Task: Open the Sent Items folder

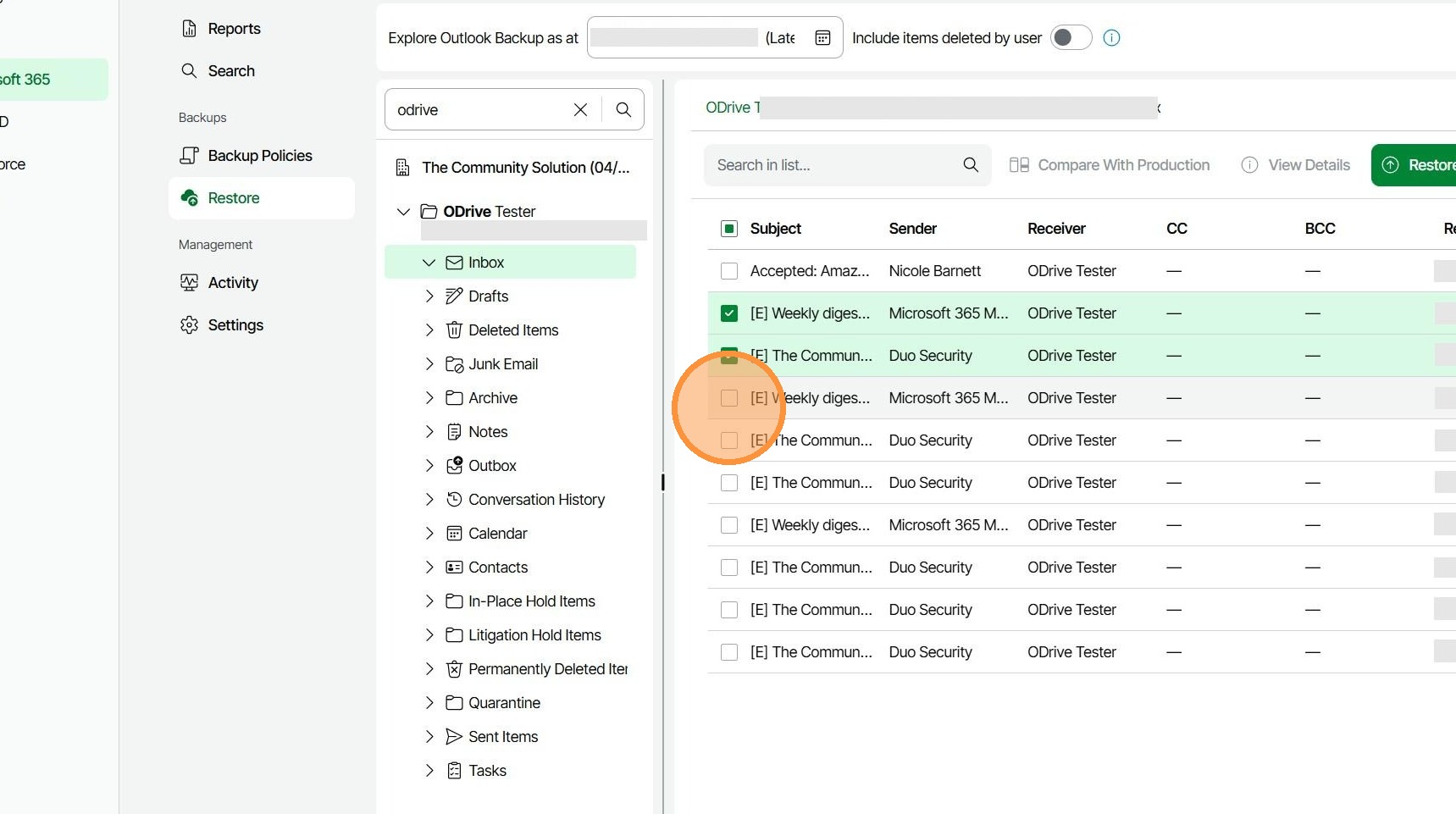Action: tap(502, 737)
